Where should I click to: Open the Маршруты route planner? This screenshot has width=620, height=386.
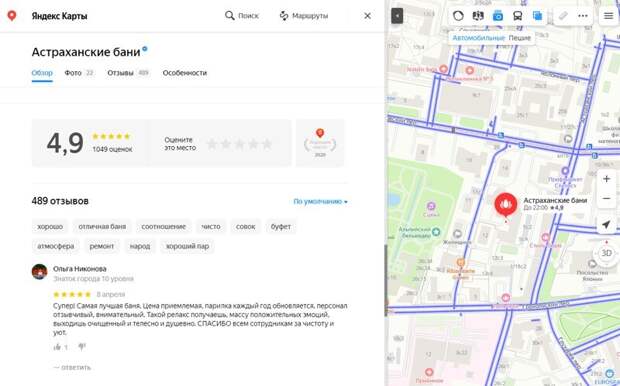[x=304, y=16]
